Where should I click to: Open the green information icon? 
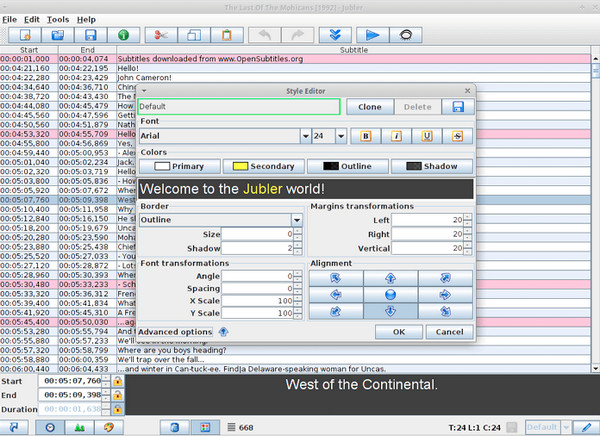tap(124, 35)
